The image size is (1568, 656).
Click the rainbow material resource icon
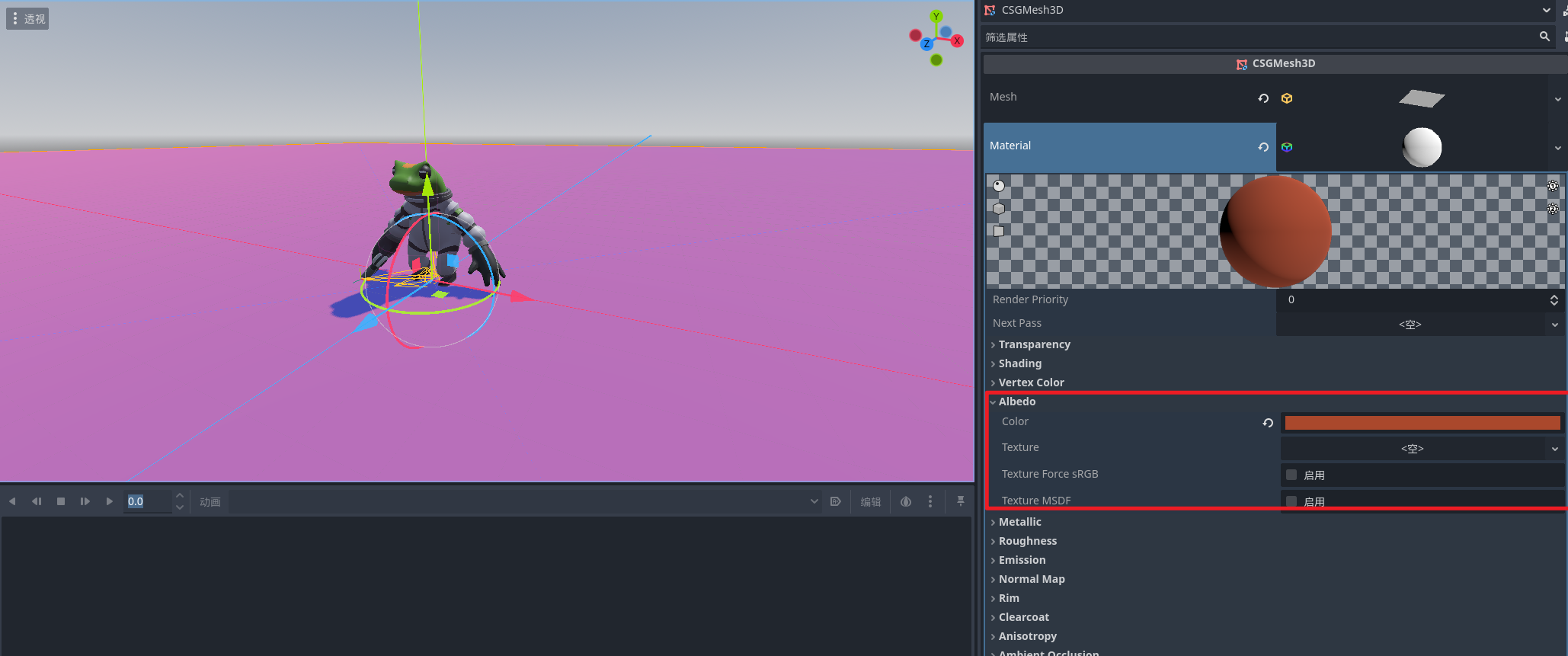[1287, 147]
